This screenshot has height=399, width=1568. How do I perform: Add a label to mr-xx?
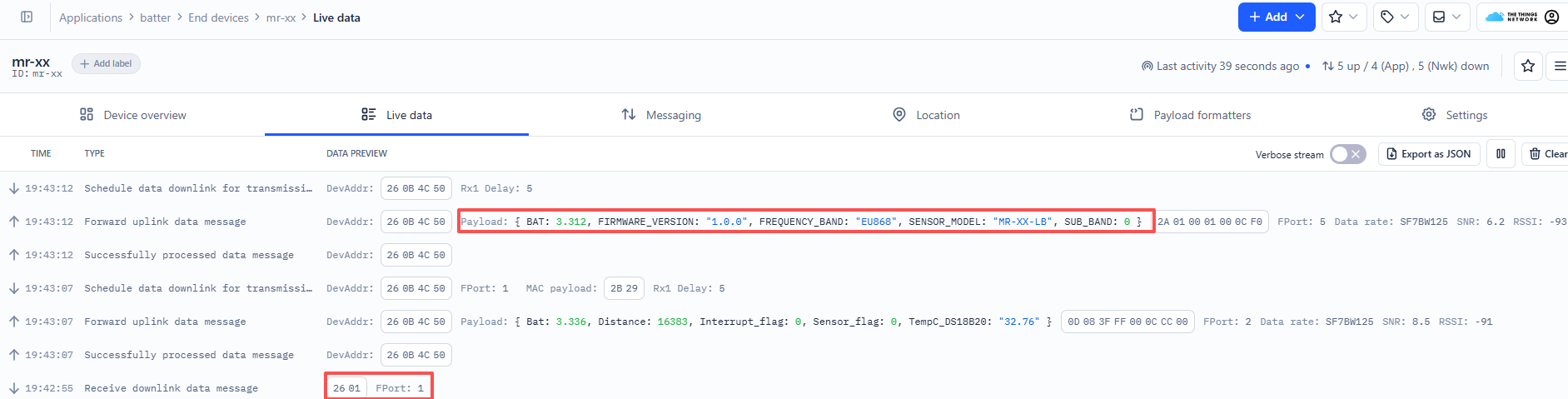[106, 63]
